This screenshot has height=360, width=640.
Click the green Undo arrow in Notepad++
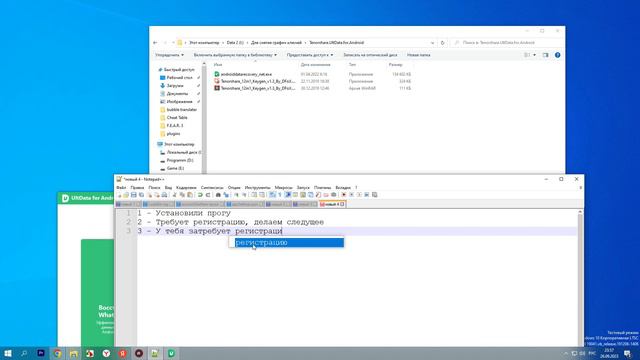pyautogui.click(x=200, y=195)
